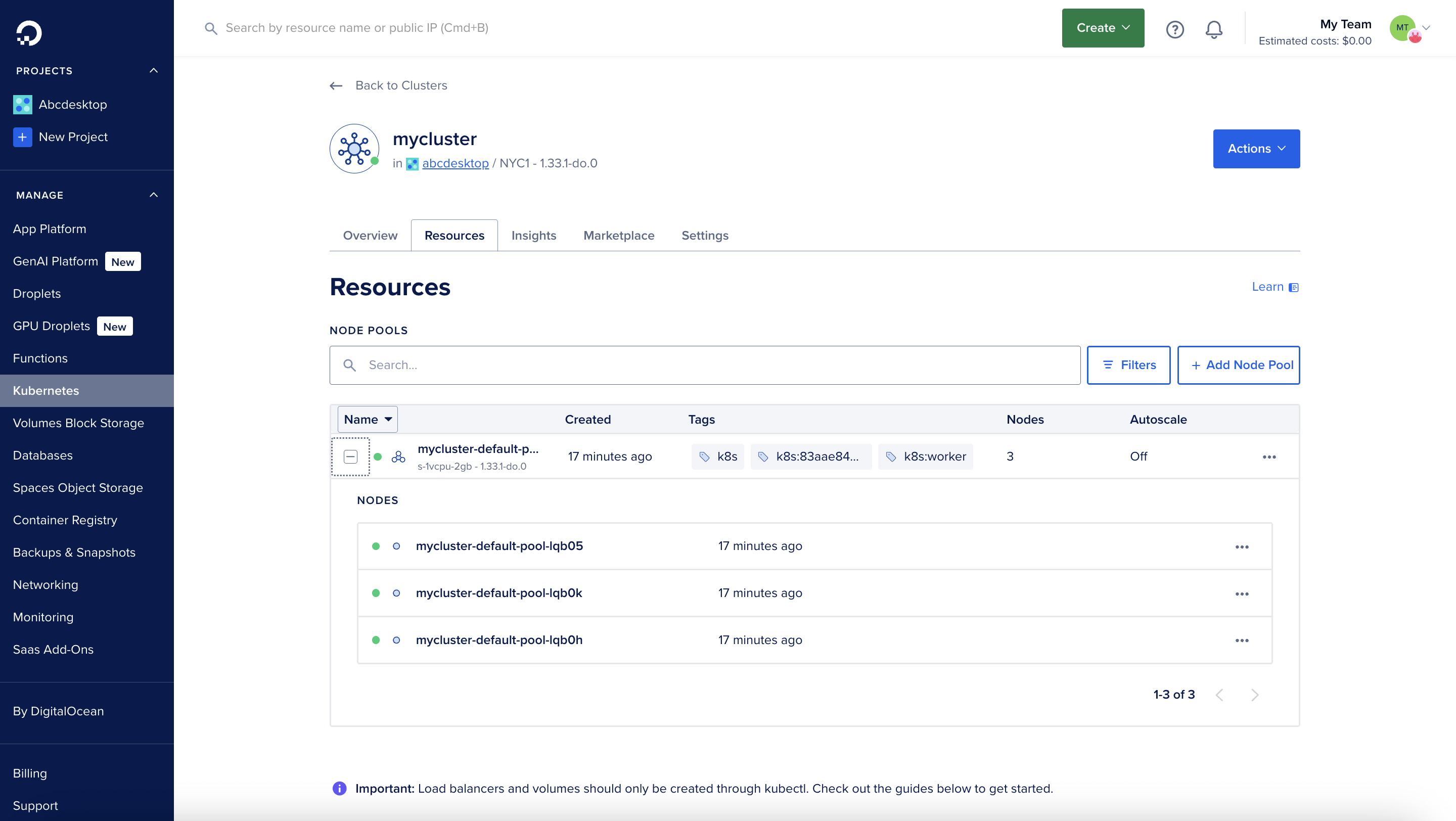Open the Name sort dropdown
This screenshot has width=1456, height=821.
click(x=368, y=419)
